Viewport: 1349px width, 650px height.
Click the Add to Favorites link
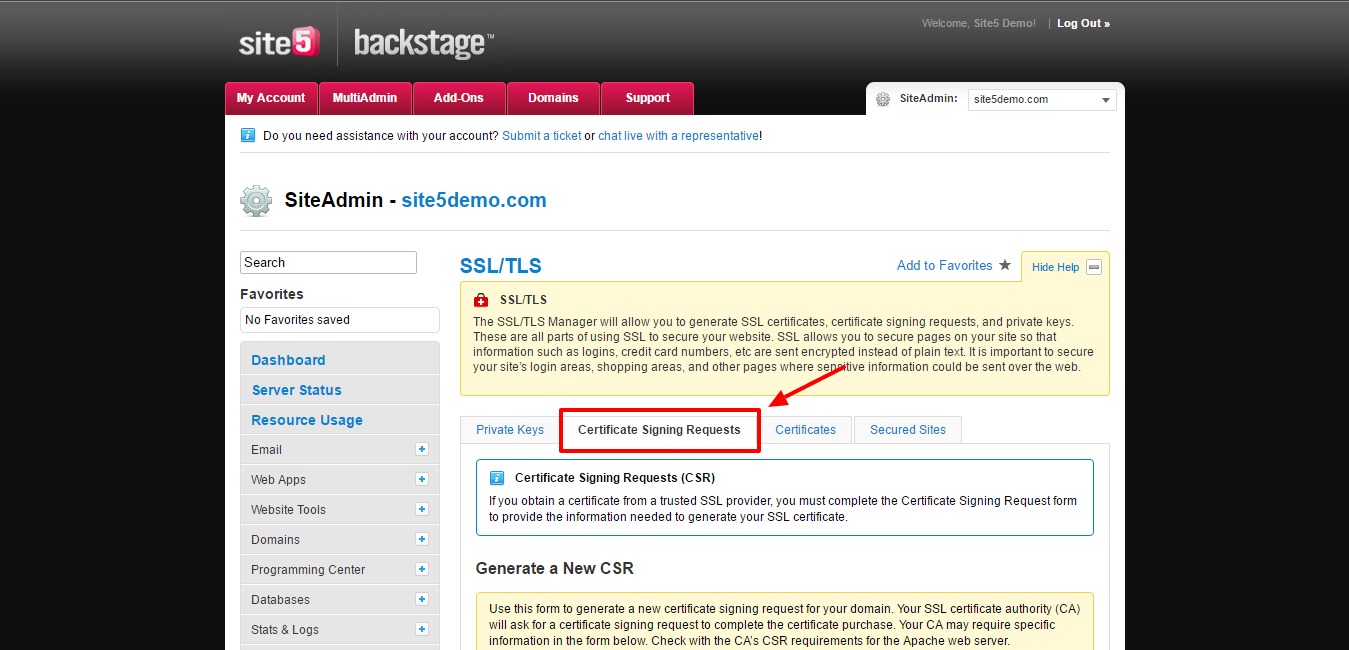[945, 265]
